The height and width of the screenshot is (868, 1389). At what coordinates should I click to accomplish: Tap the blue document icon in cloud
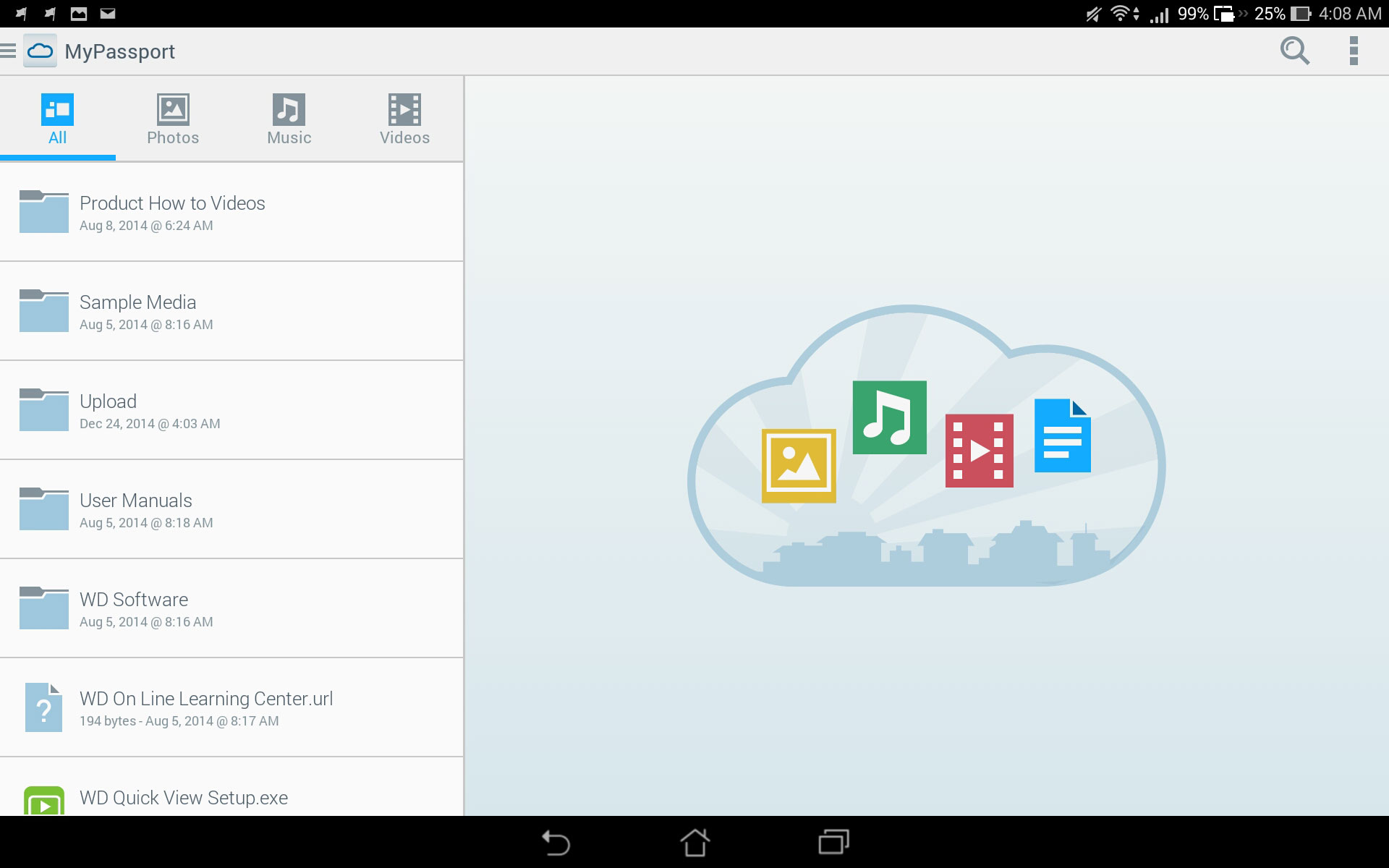(1062, 435)
